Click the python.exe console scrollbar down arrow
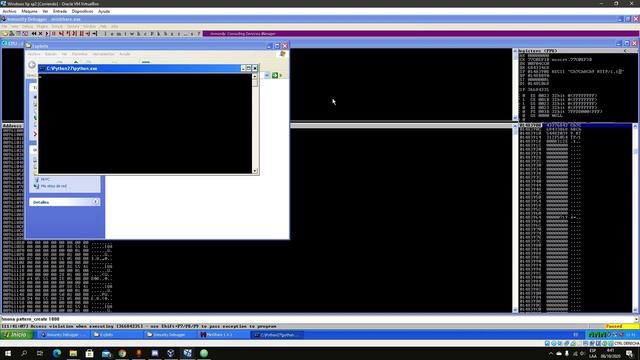This screenshot has height=360, width=640. click(x=255, y=171)
